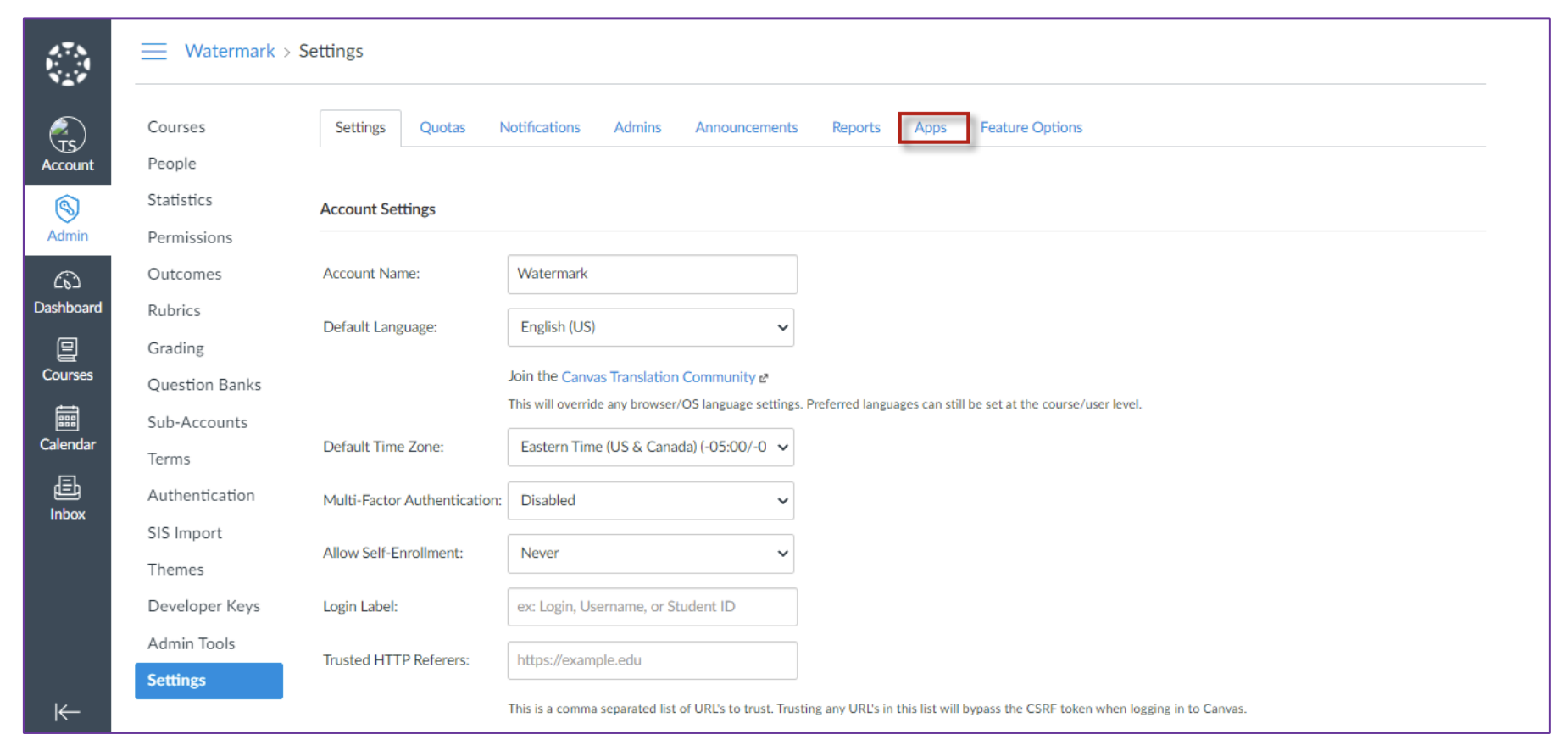Click the Settings breadcrumb text
1568x751 pixels.
point(331,51)
